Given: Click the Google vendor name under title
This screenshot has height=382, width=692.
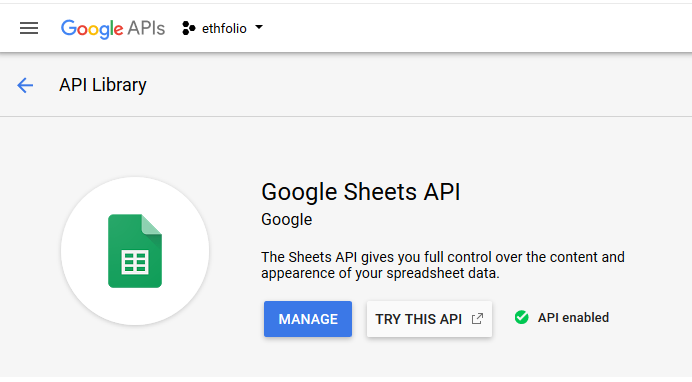Looking at the screenshot, I should [286, 220].
